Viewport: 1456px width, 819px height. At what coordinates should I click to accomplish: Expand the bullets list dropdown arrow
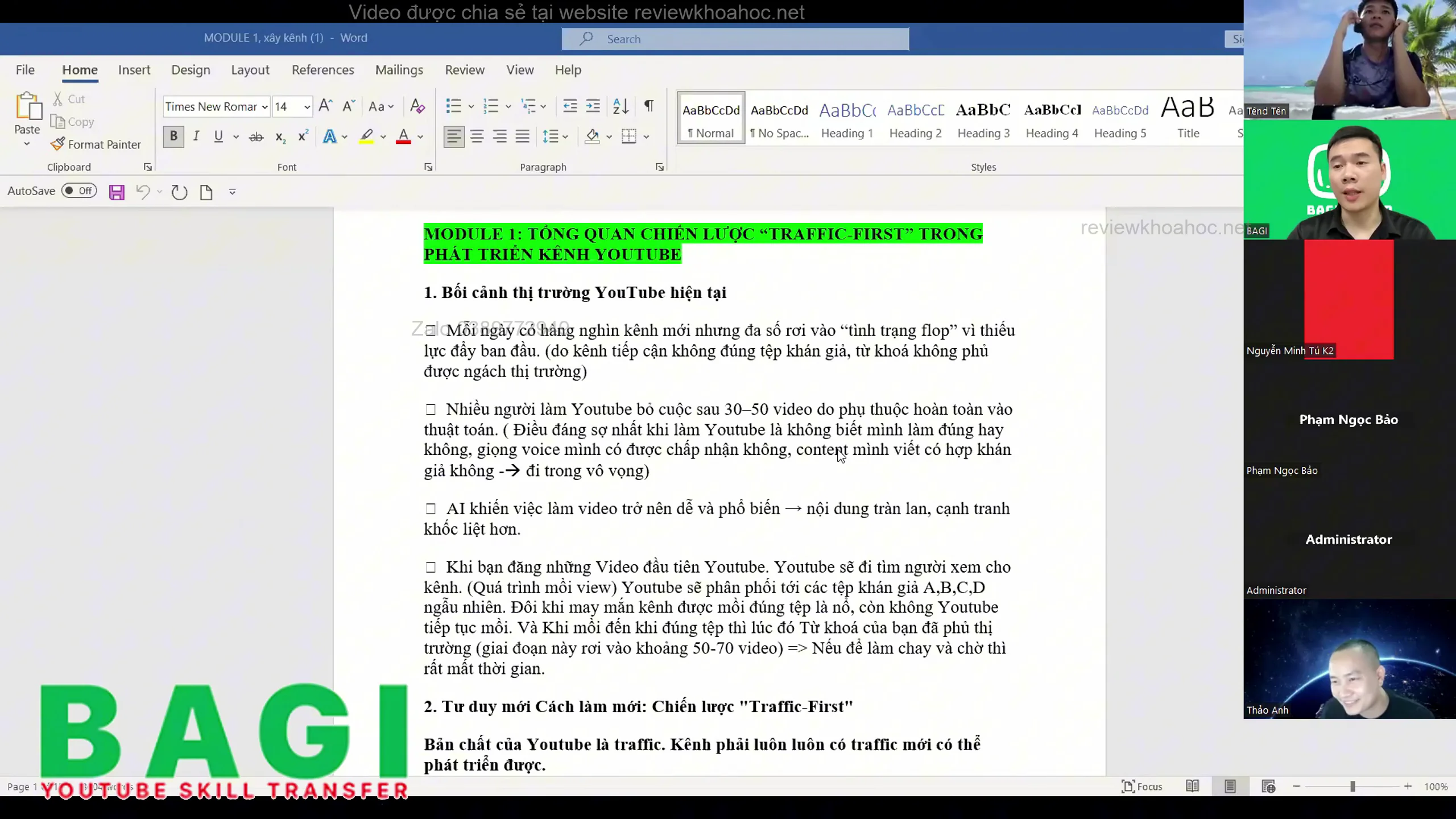[x=471, y=106]
